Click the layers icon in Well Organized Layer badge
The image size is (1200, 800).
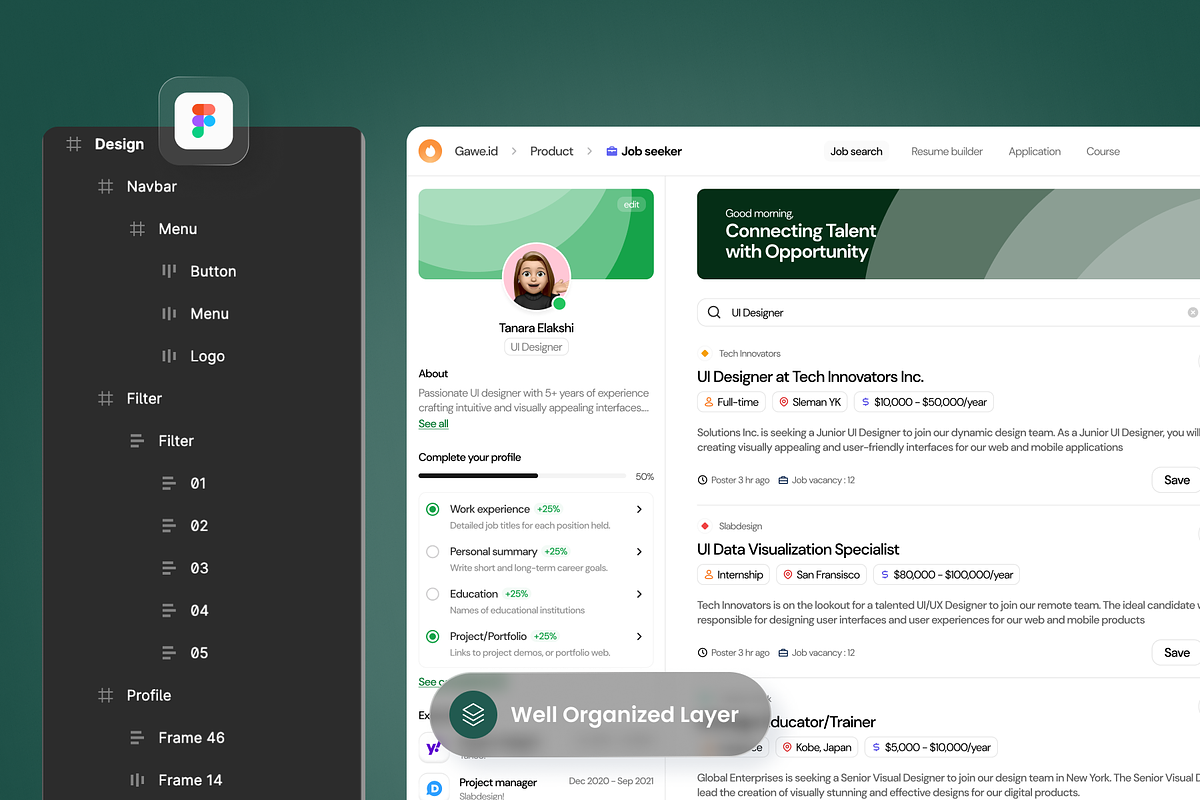pos(473,714)
